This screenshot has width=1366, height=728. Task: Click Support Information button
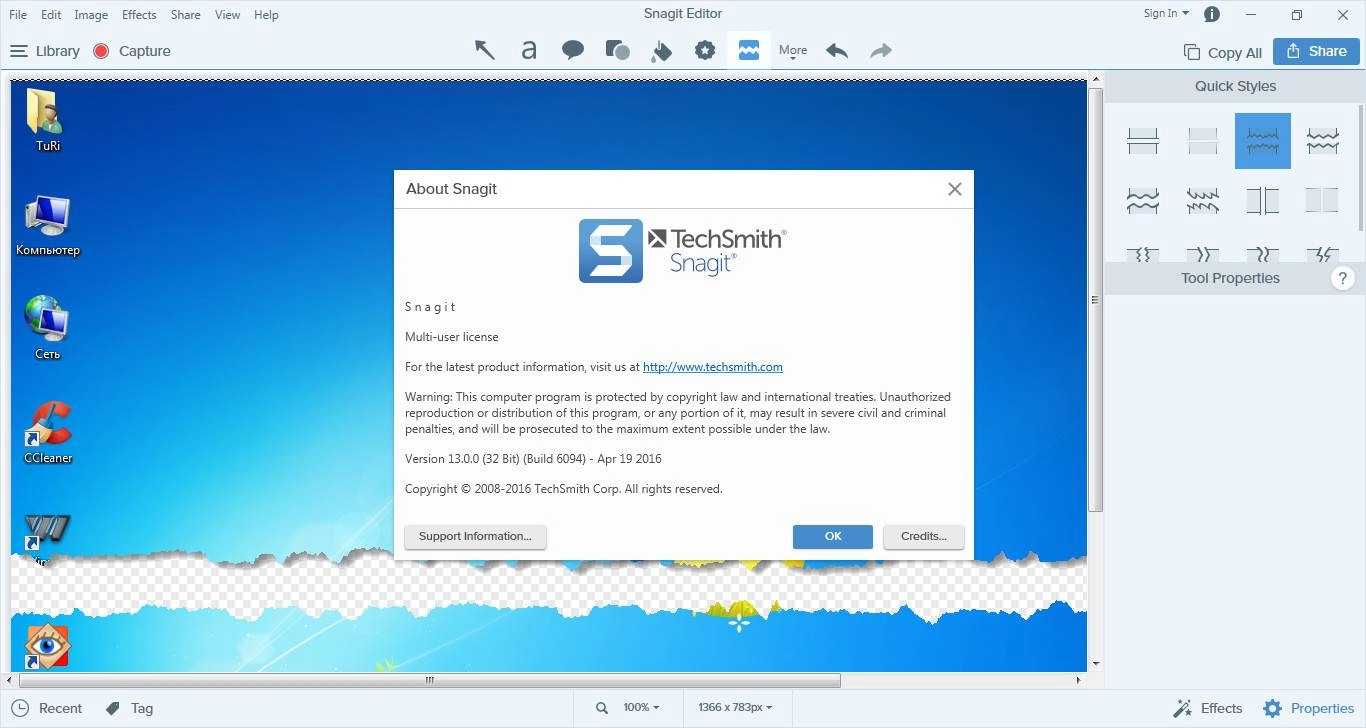tap(475, 537)
